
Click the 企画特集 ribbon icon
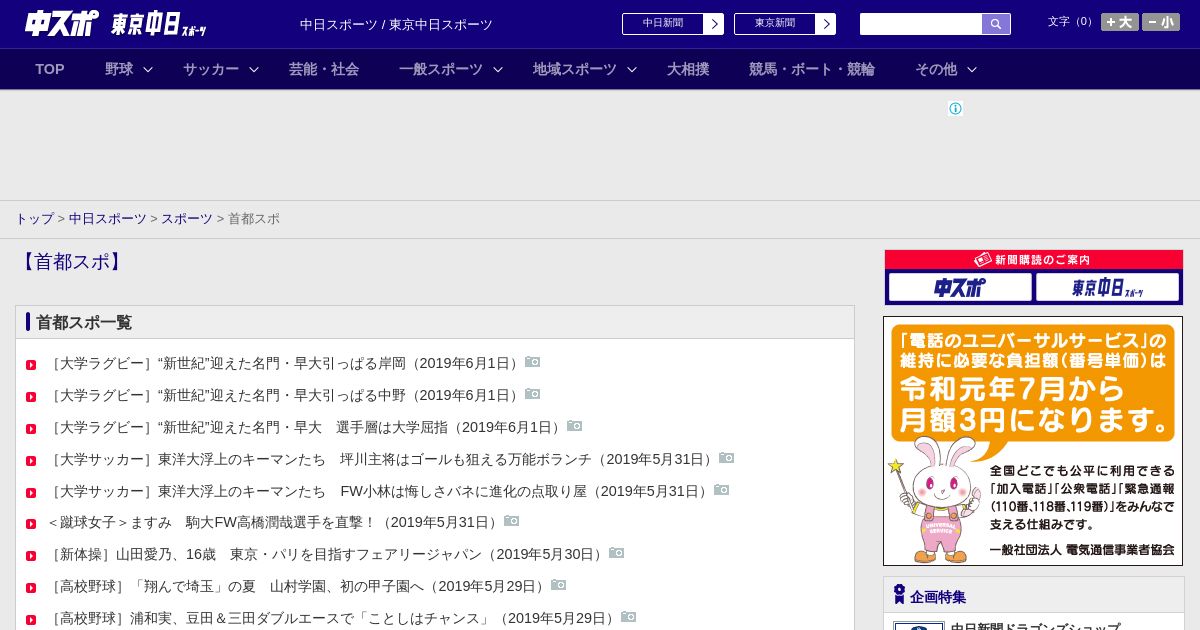point(899,594)
